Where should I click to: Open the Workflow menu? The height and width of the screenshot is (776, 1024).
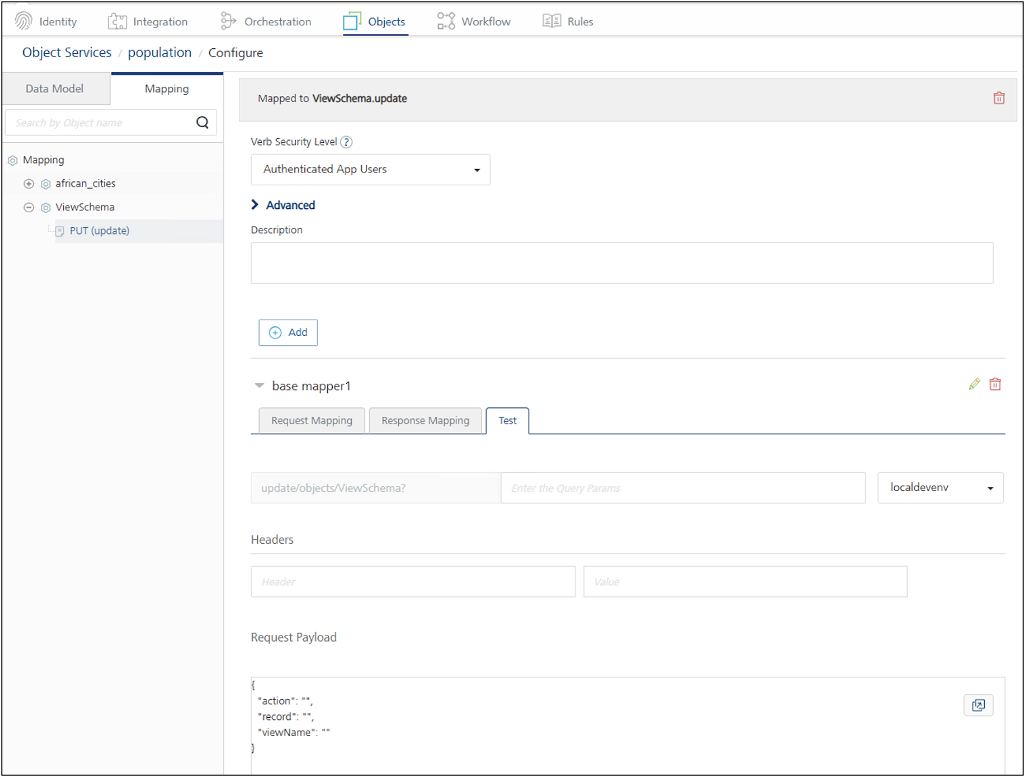pos(473,22)
